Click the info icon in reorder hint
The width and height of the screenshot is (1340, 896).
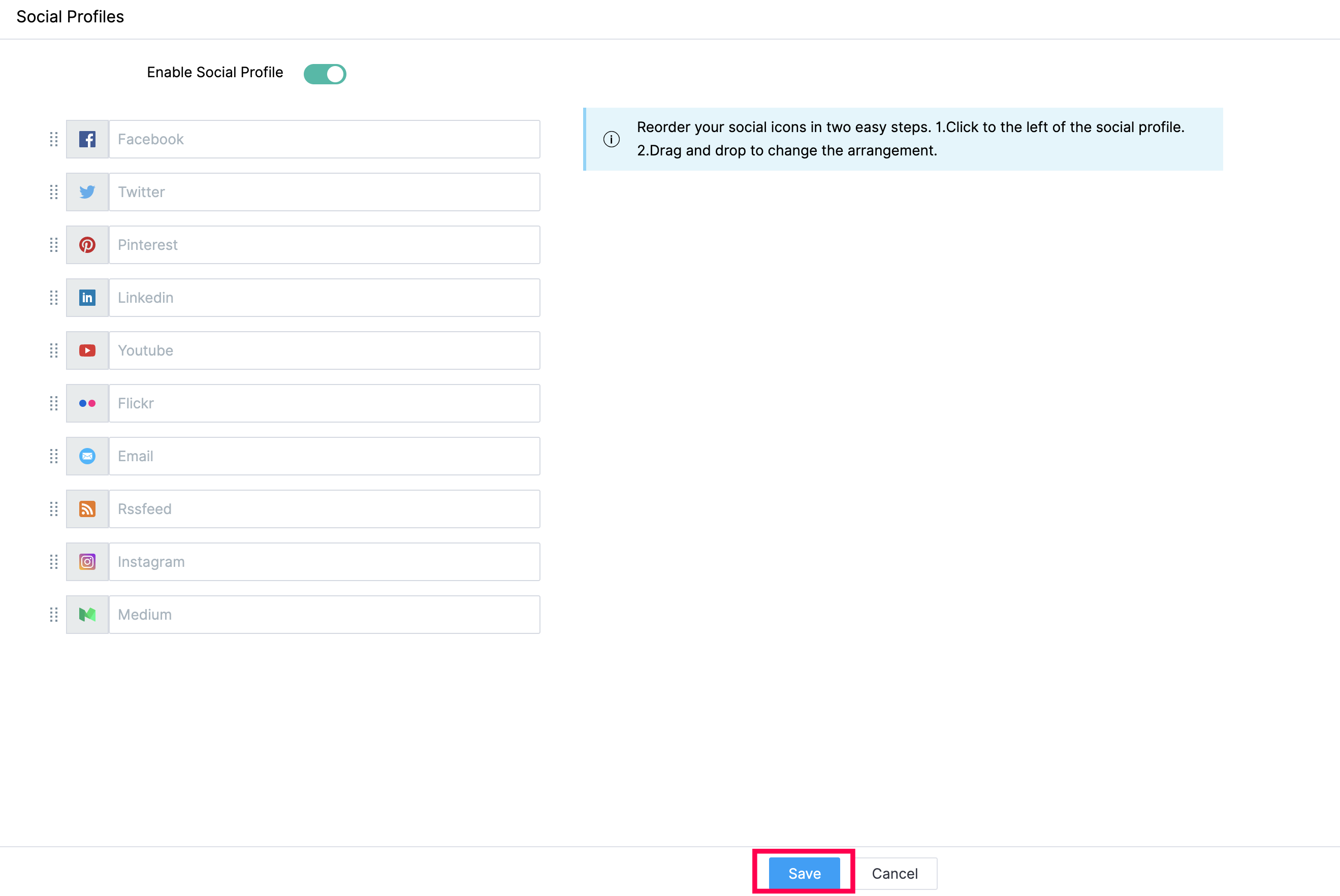pyautogui.click(x=611, y=139)
